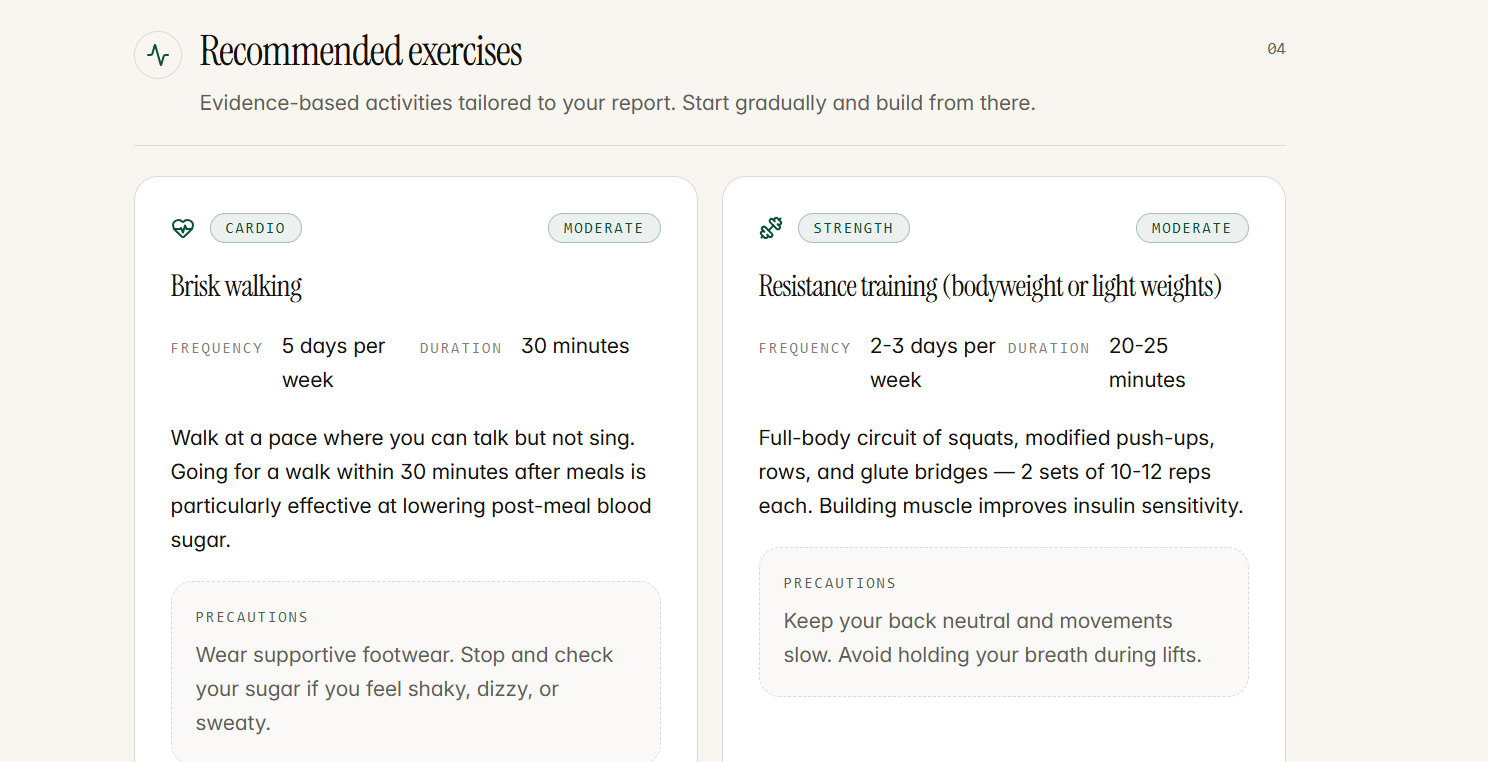Click the pulse icon beside Recommended exercises heading
Viewport: 1488px width, 762px height.
coord(157,54)
